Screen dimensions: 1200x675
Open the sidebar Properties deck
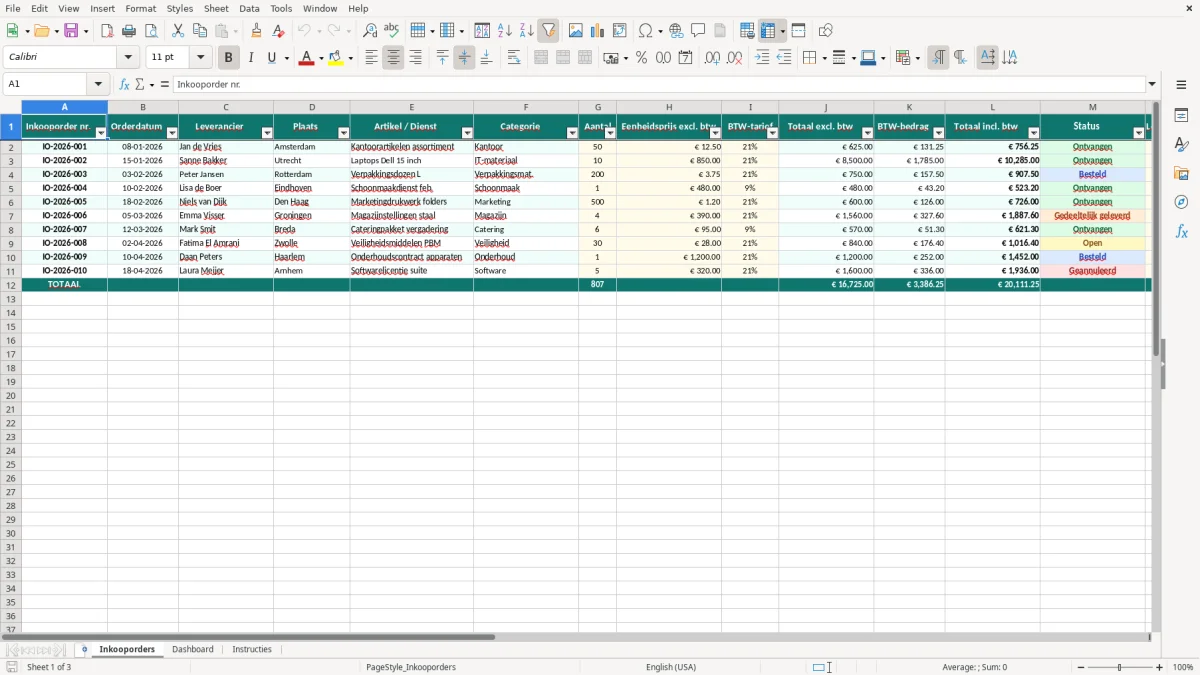[1181, 115]
